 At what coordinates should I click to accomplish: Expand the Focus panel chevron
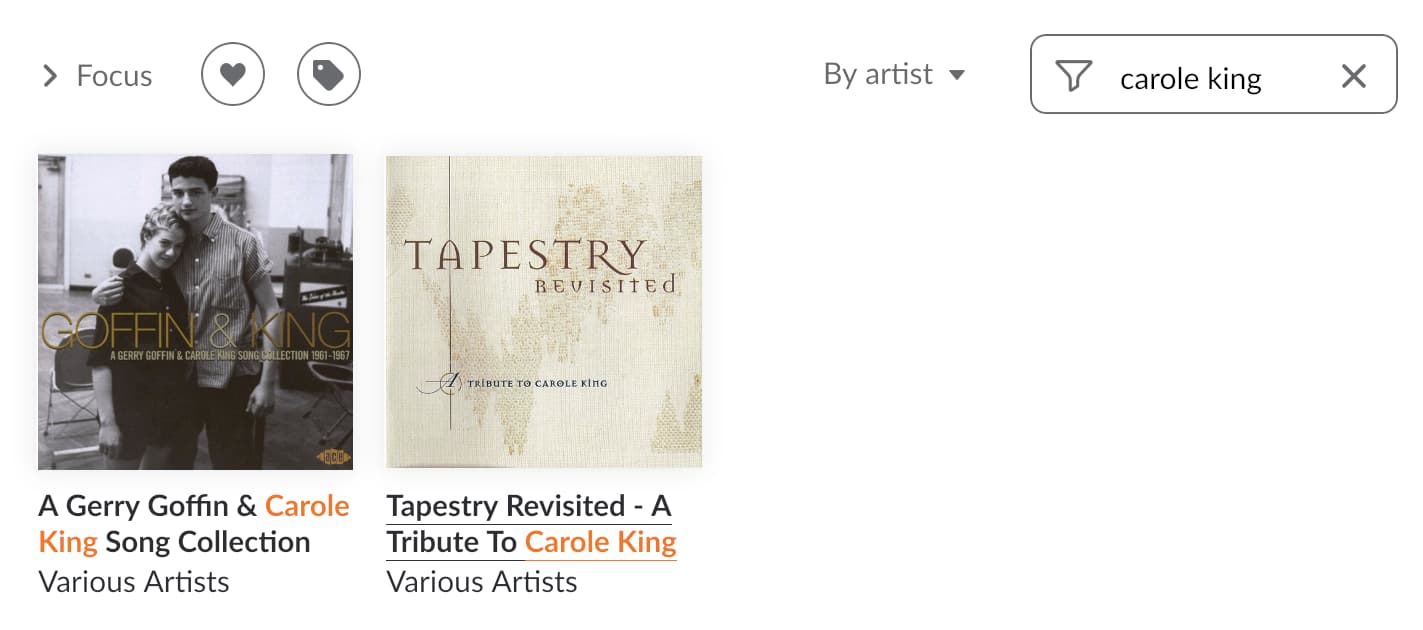click(x=50, y=76)
